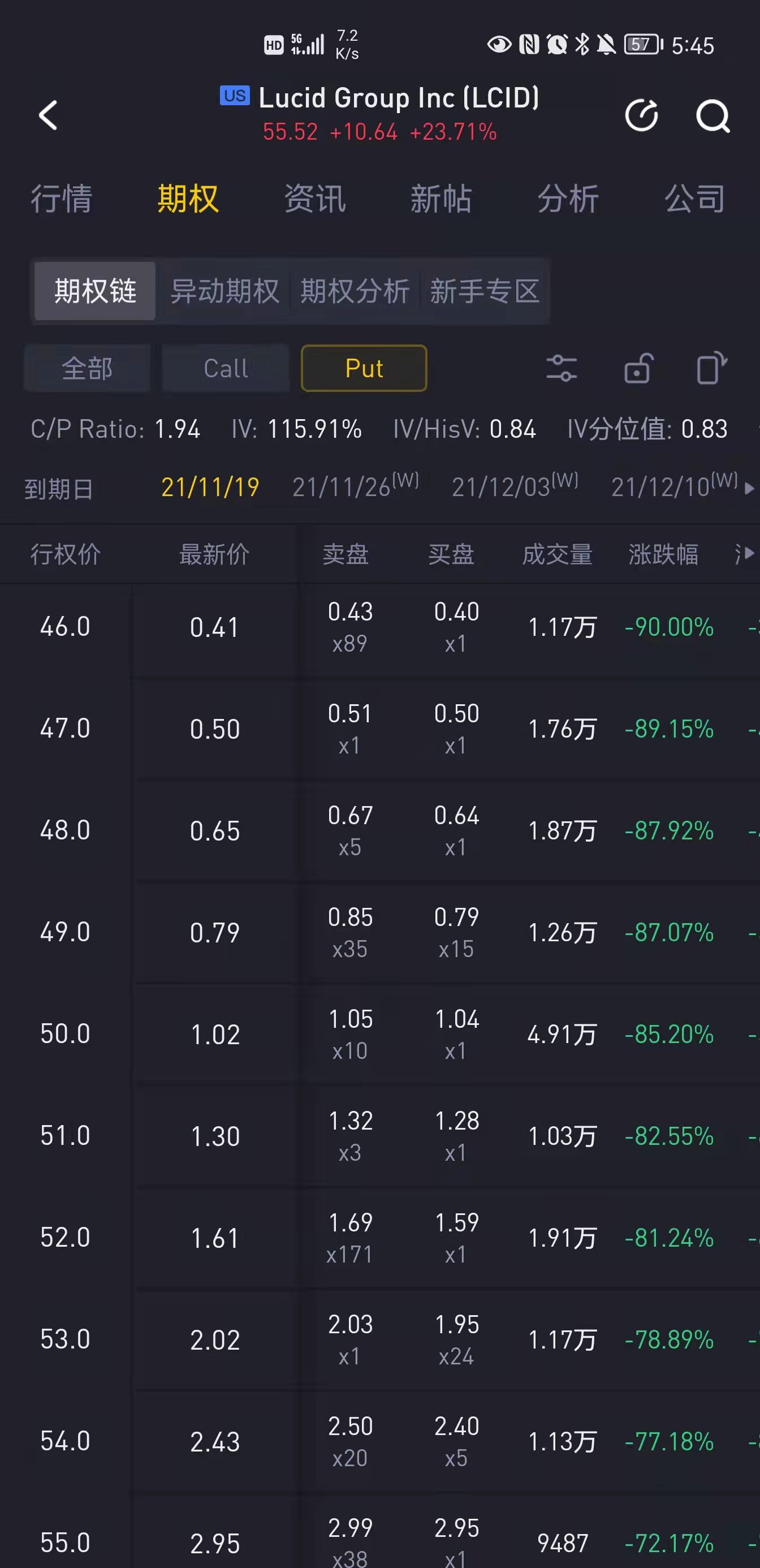Tap the back arrow icon
Viewport: 760px width, 1568px height.
(x=48, y=115)
